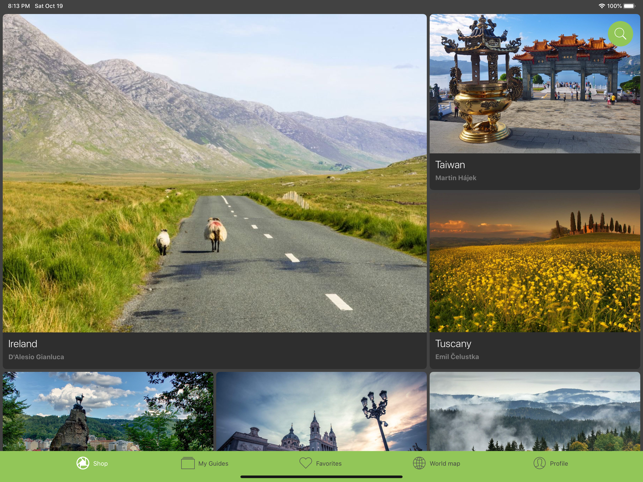Open the Taiwan temple photo

534,83
